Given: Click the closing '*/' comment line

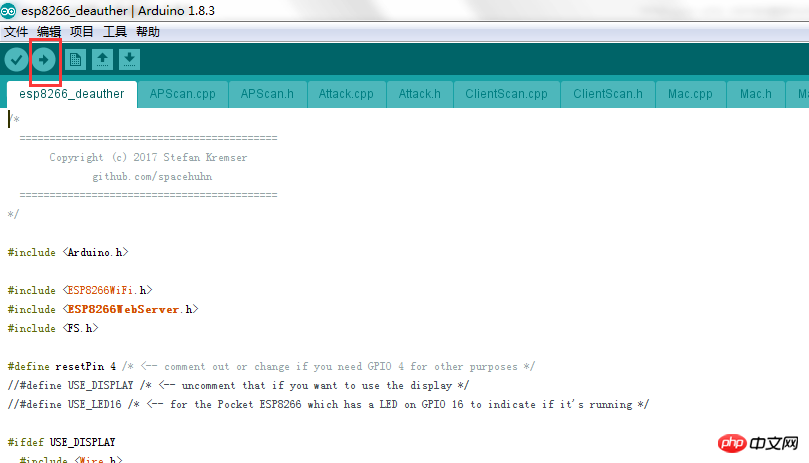Looking at the screenshot, I should click(13, 214).
